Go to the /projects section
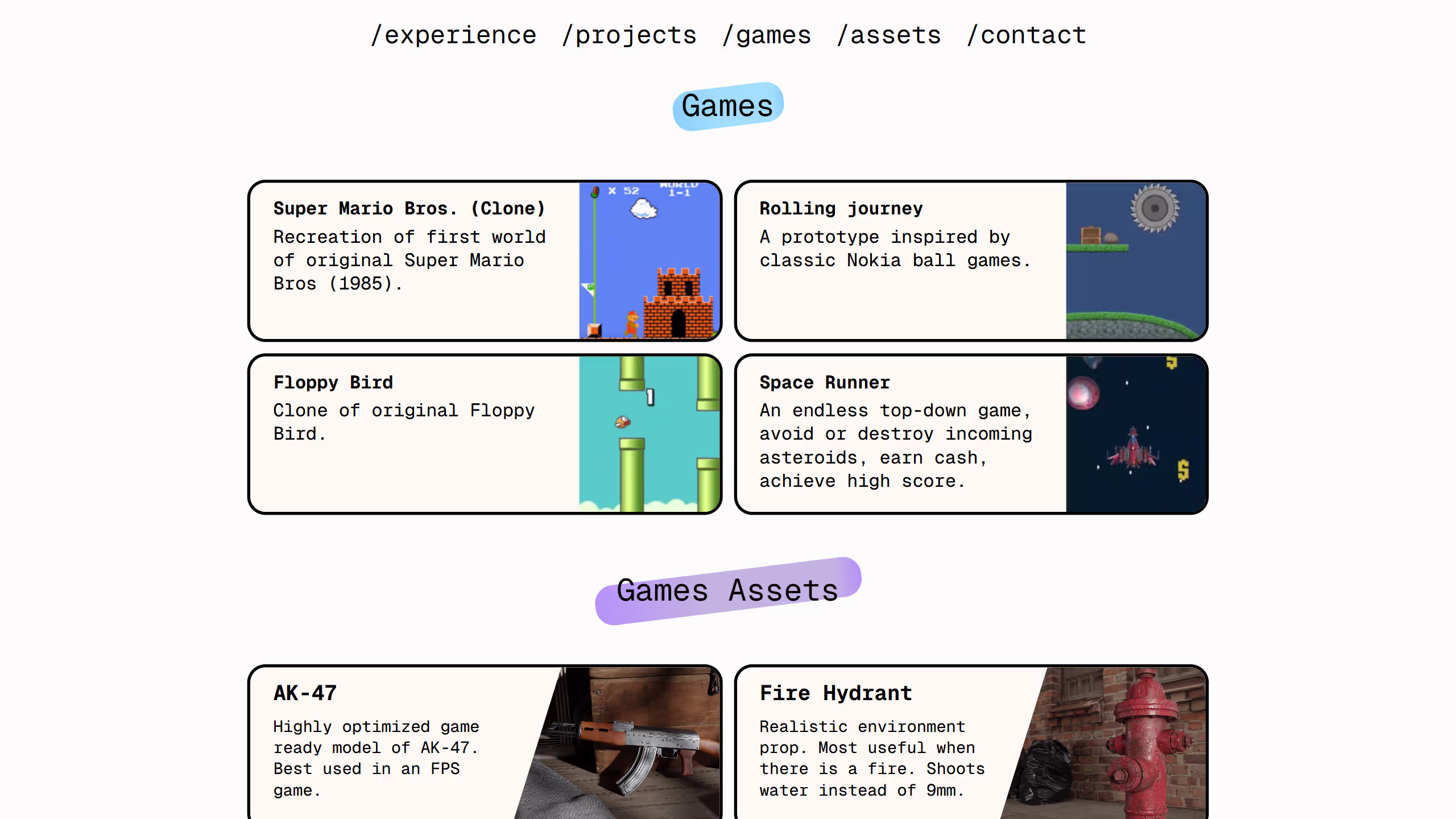1456x819 pixels. 629,35
